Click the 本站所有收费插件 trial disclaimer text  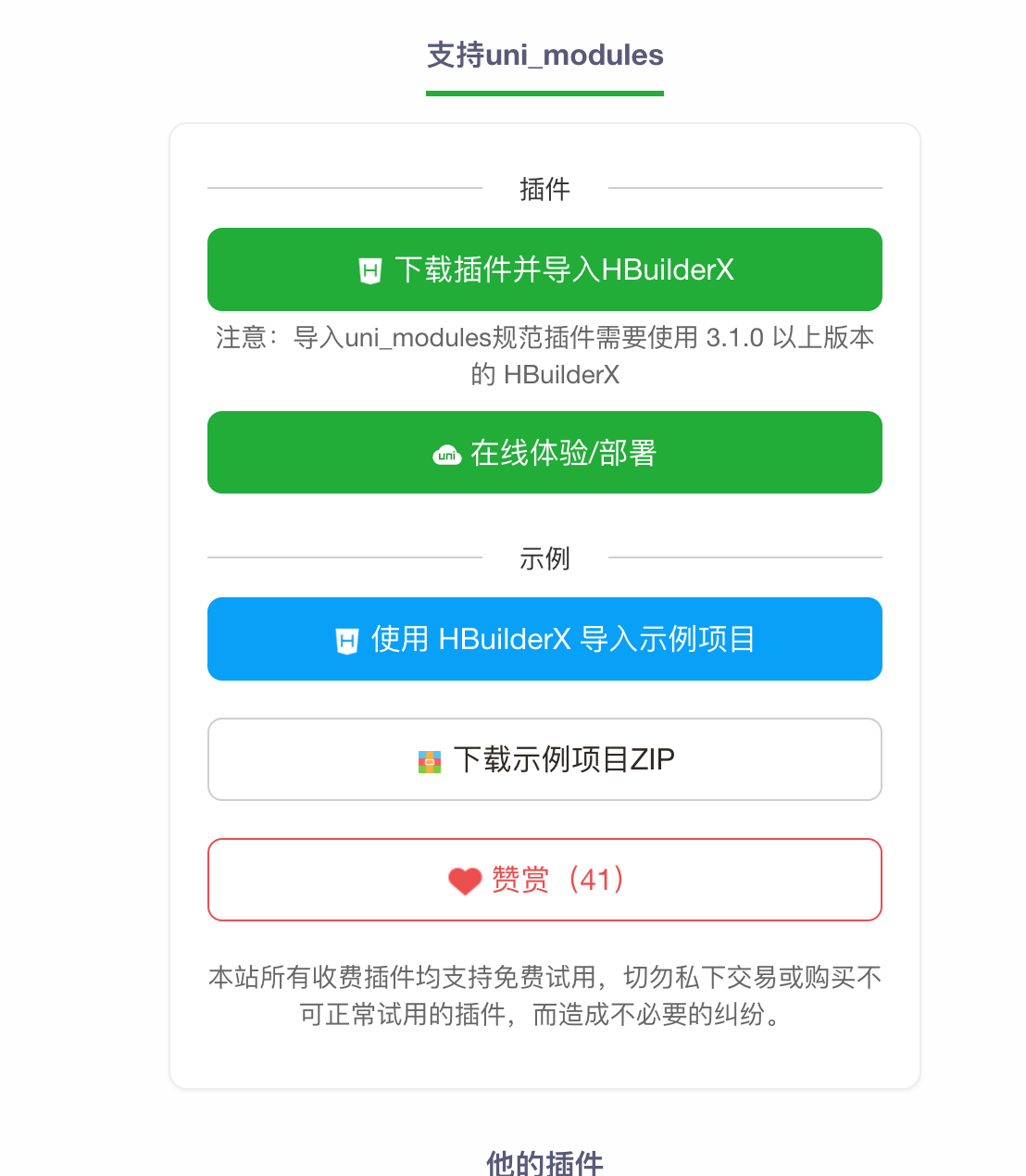pyautogui.click(x=544, y=995)
